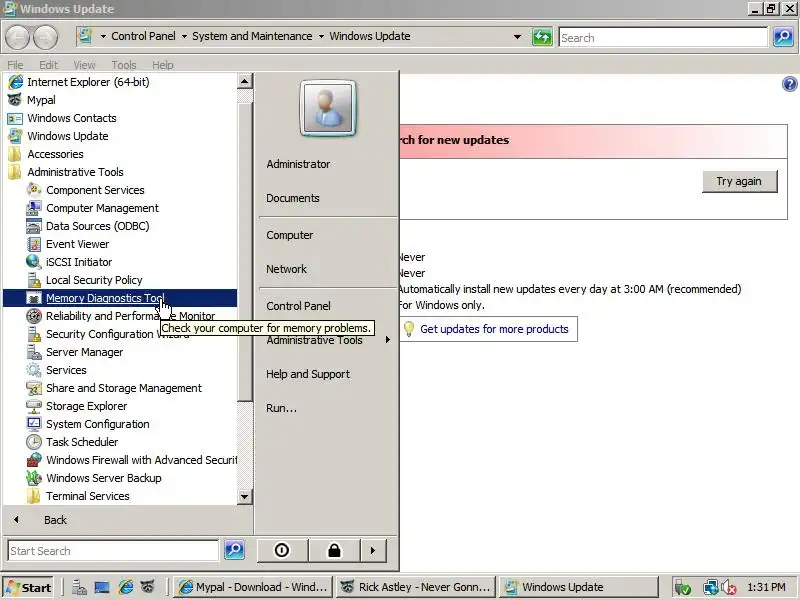Click the muted volume tray icon

click(729, 588)
